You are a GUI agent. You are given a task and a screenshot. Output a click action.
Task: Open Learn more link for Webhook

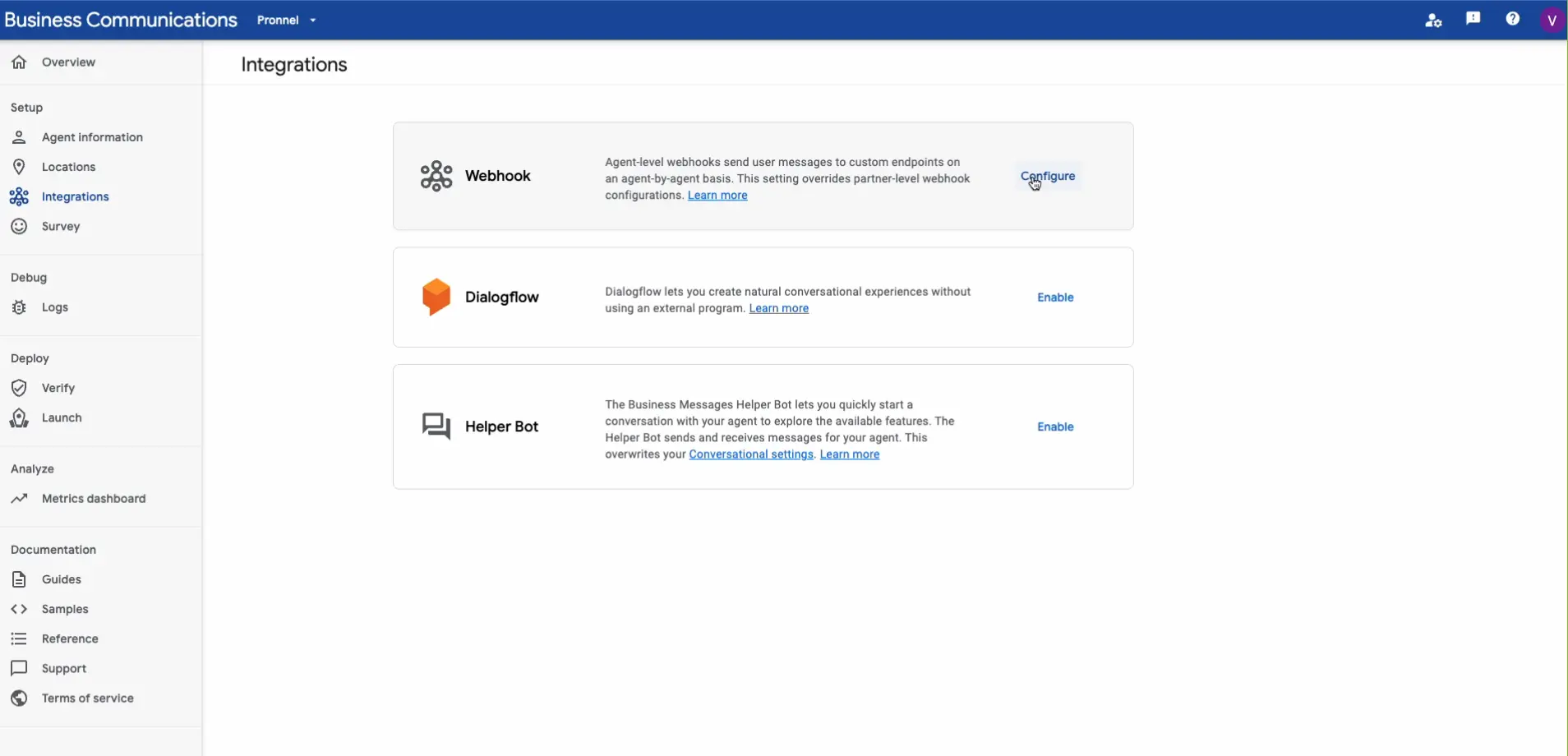[x=717, y=196]
